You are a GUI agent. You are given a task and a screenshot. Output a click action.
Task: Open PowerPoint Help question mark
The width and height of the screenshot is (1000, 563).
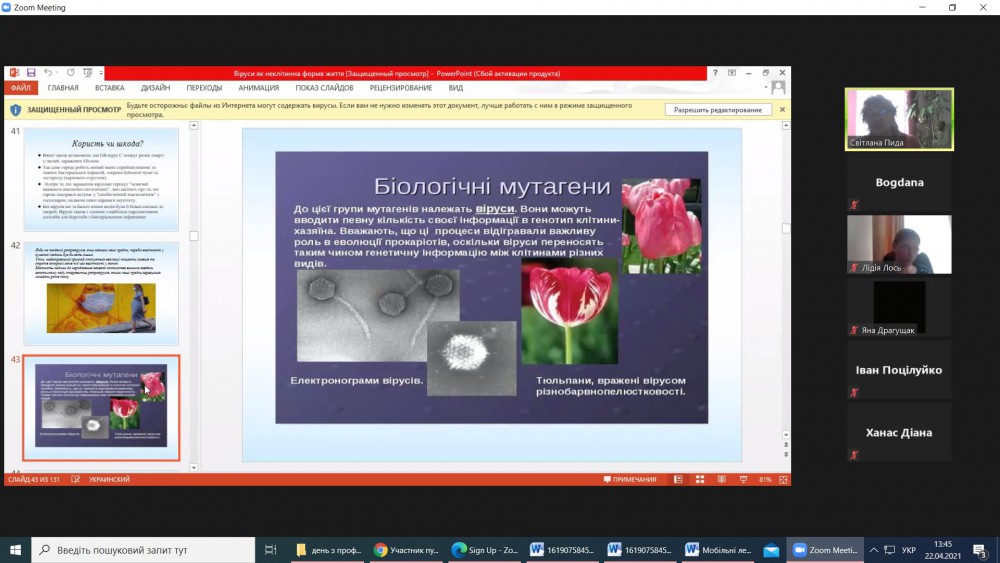[714, 73]
